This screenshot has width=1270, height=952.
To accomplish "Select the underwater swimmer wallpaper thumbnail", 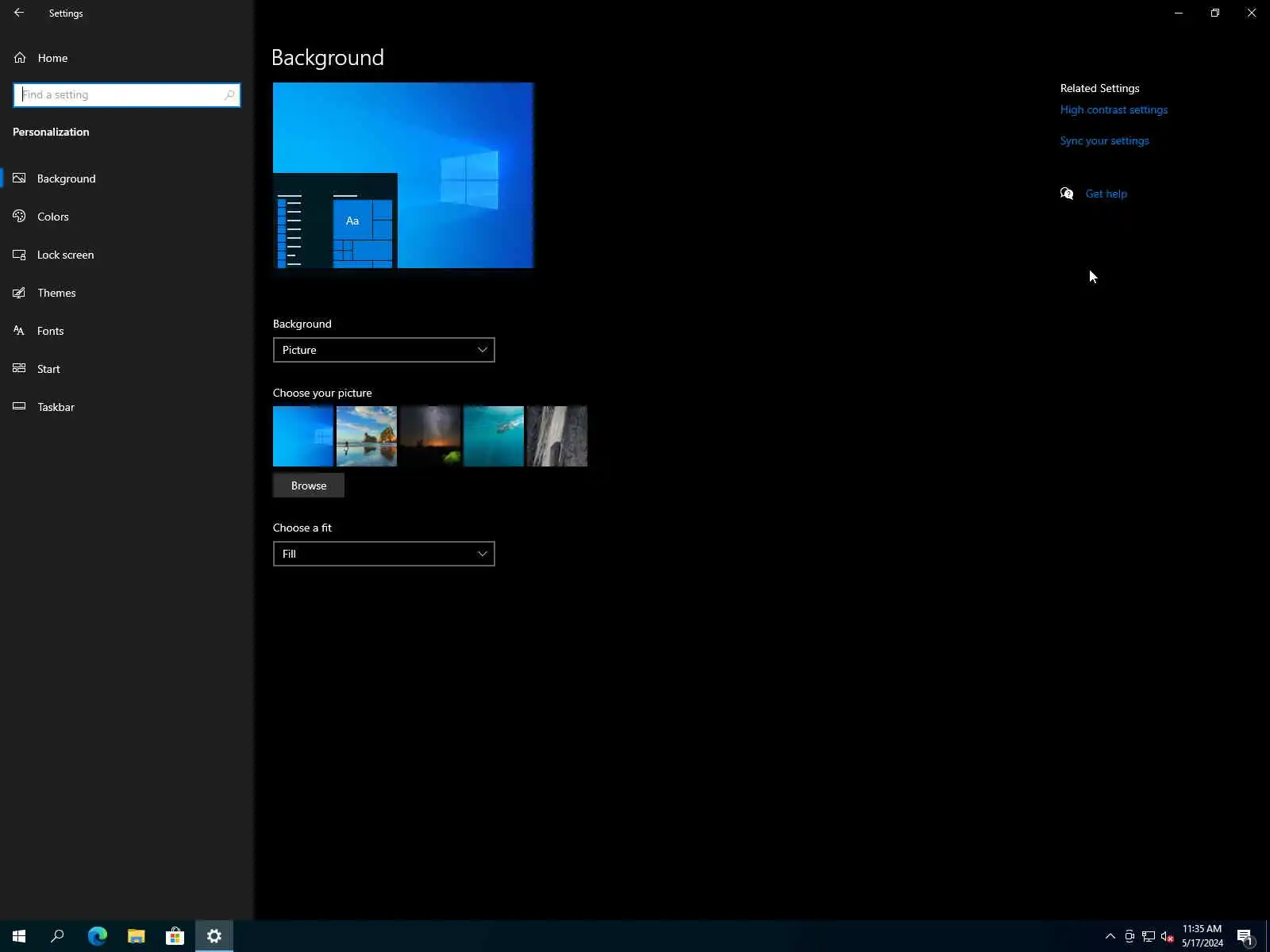I will 494,436.
